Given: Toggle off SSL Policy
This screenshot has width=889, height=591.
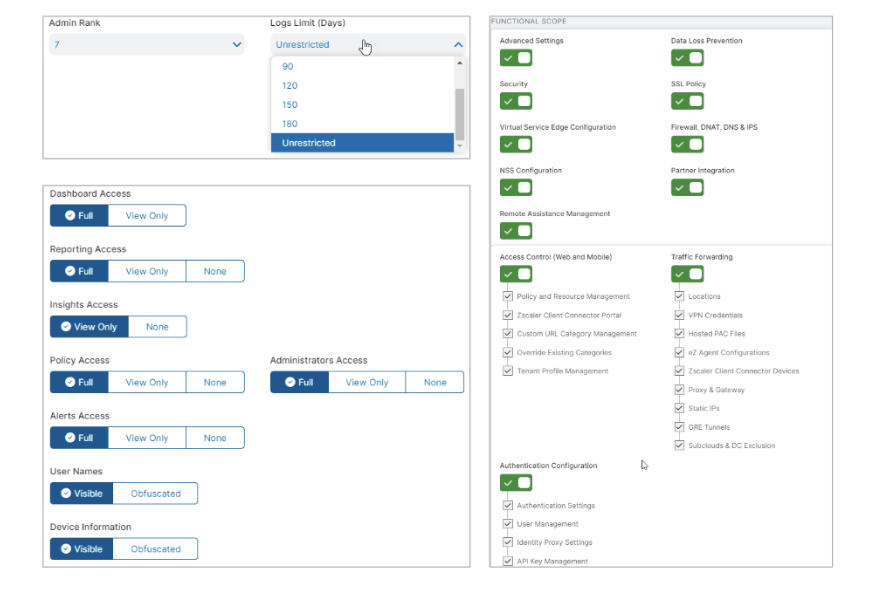Looking at the screenshot, I should 687,101.
